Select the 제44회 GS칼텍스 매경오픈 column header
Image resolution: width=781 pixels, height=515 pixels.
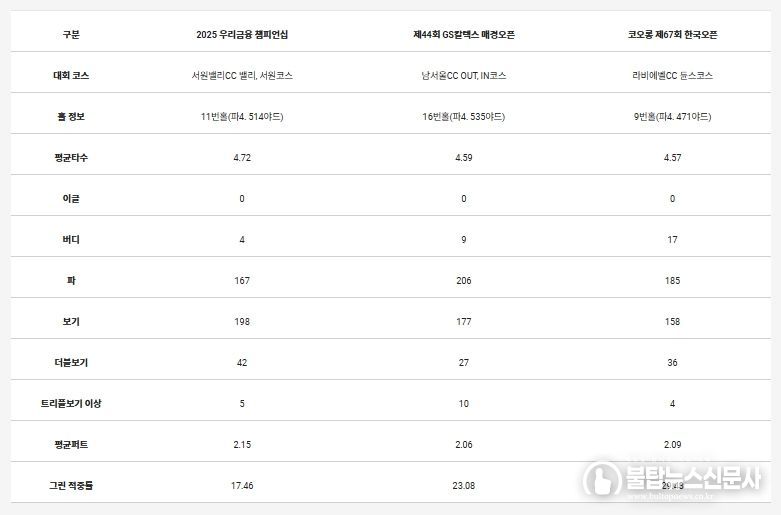pyautogui.click(x=464, y=34)
